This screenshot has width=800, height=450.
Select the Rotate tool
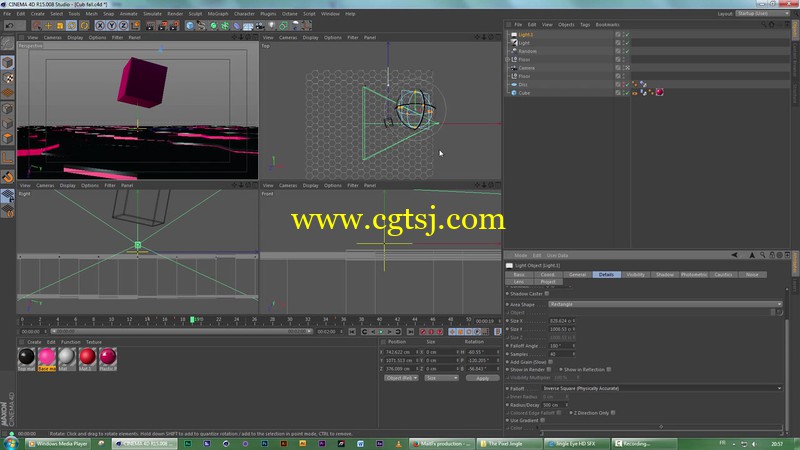point(72,25)
